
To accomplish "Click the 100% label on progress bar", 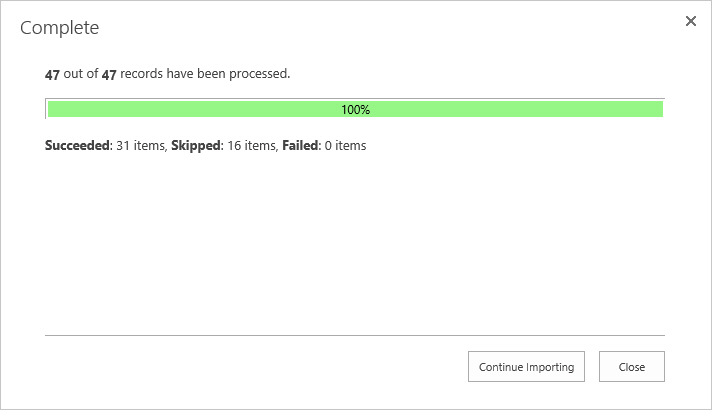I will pyautogui.click(x=355, y=109).
